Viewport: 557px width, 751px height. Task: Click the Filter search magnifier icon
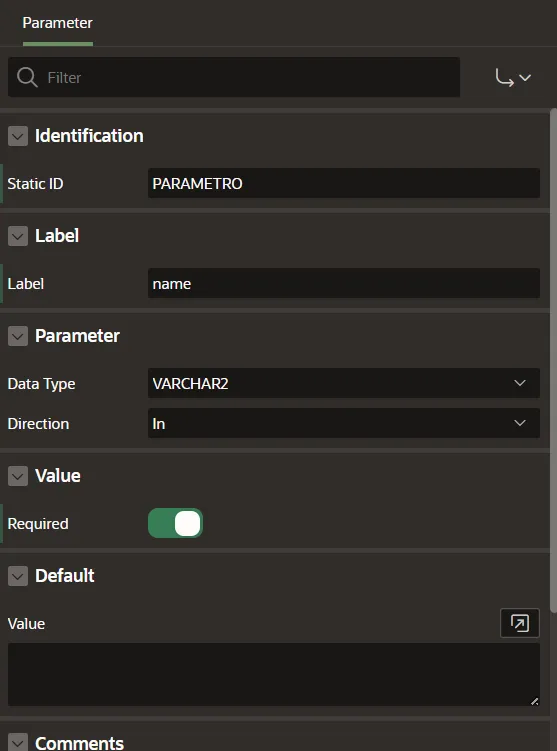27,77
